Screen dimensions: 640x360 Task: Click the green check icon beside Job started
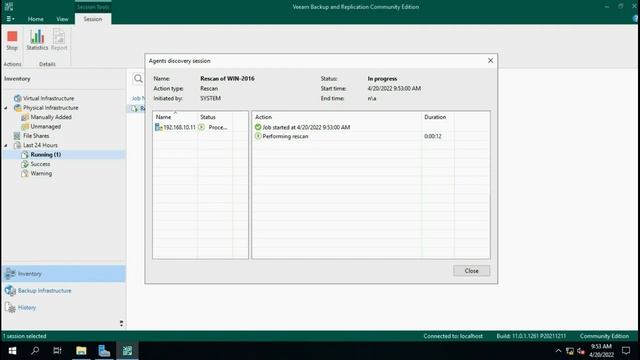[258, 127]
